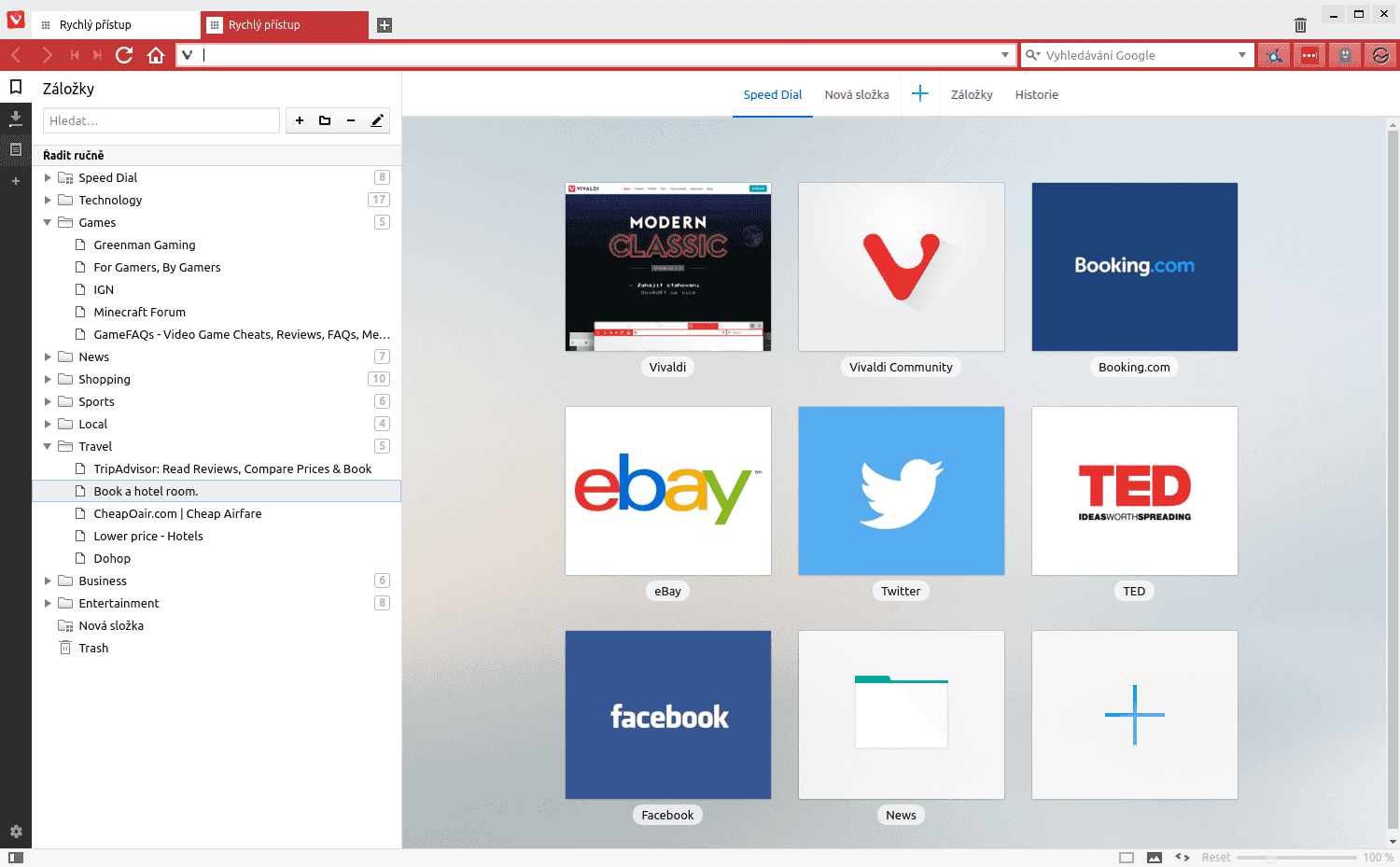The image size is (1400, 867).
Task: Click the Reset zoom link
Action: click(1216, 856)
